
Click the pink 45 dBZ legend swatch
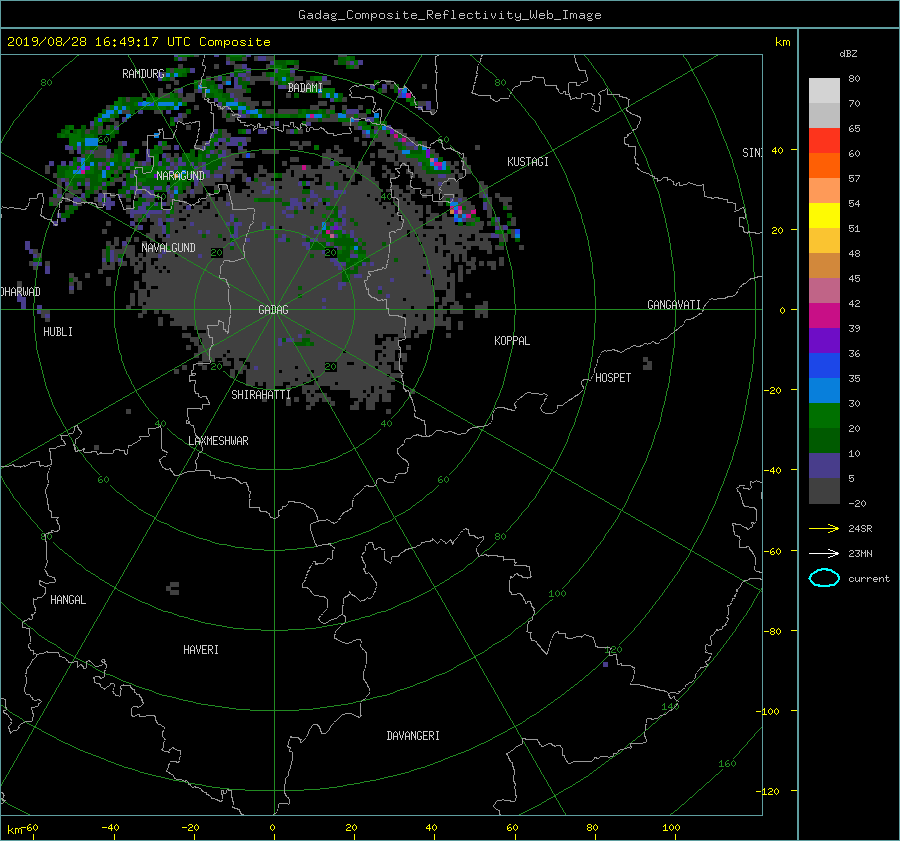[x=824, y=290]
